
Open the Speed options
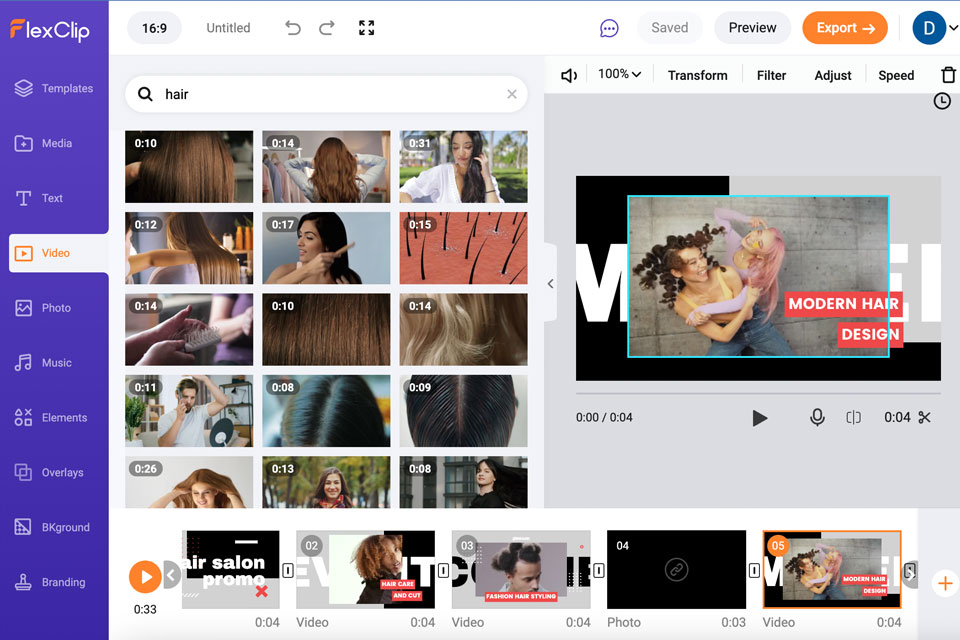[896, 75]
